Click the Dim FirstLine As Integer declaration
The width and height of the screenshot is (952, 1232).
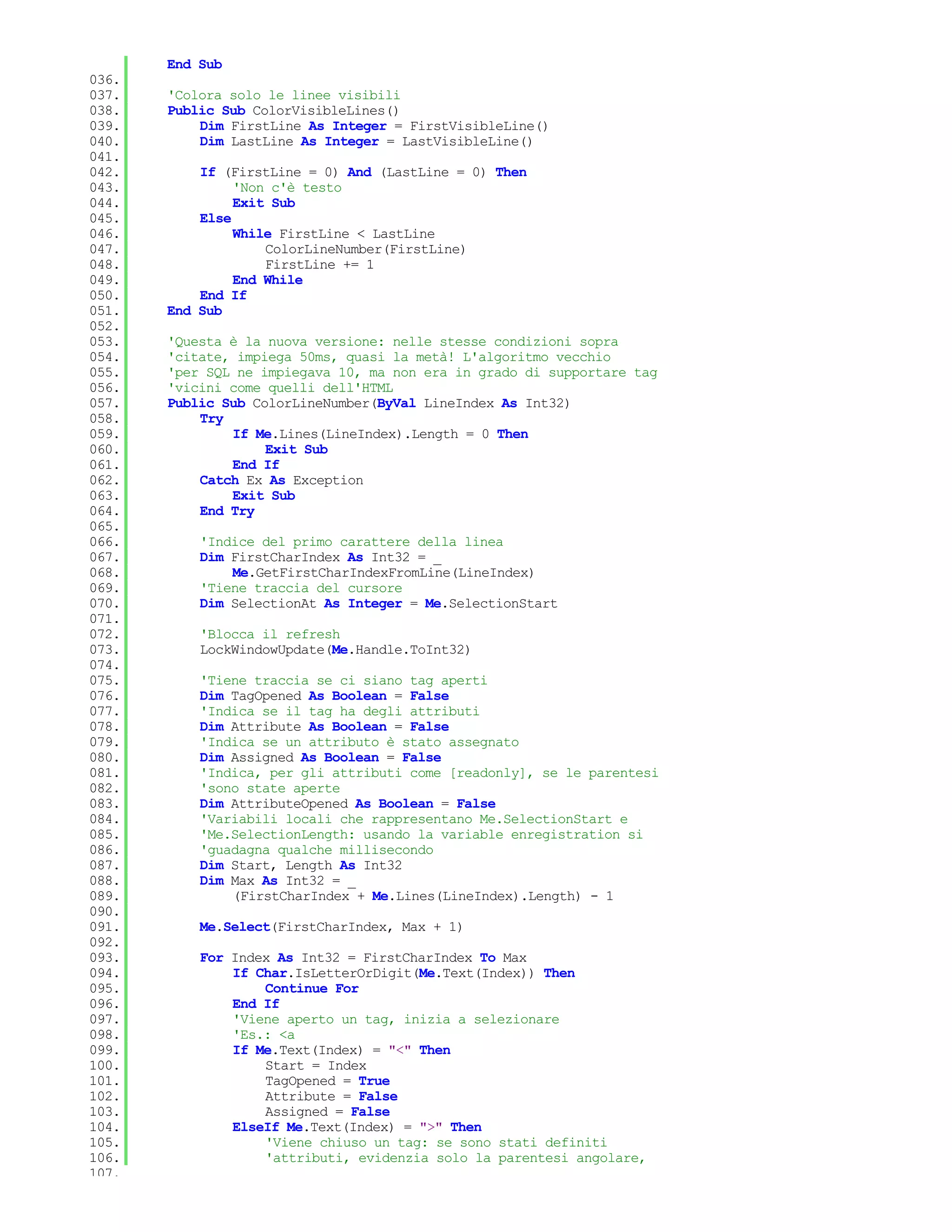pyautogui.click(x=374, y=126)
